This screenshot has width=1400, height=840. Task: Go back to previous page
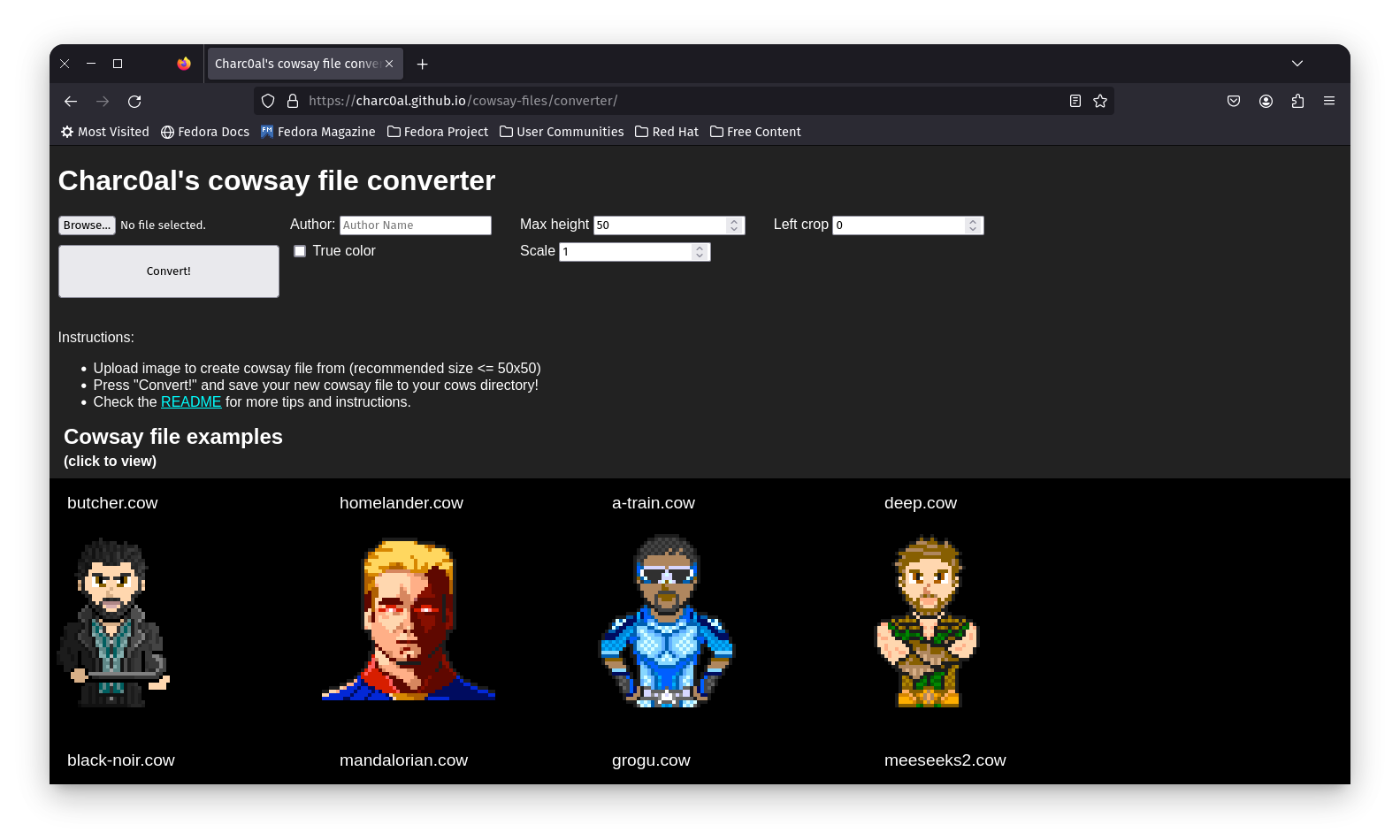click(x=71, y=102)
